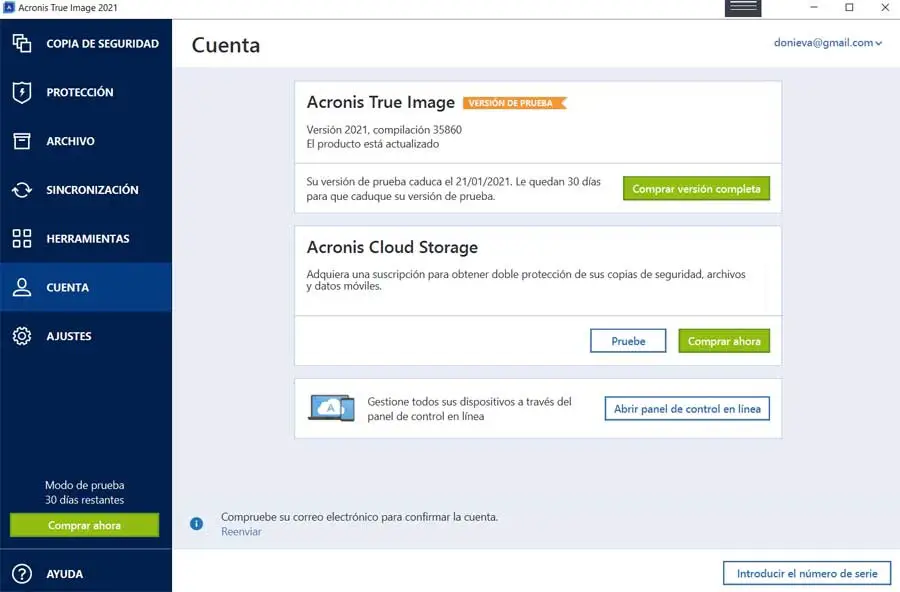Click Versión 2021, compilación 35860 text
Image resolution: width=900 pixels, height=592 pixels.
pos(384,130)
